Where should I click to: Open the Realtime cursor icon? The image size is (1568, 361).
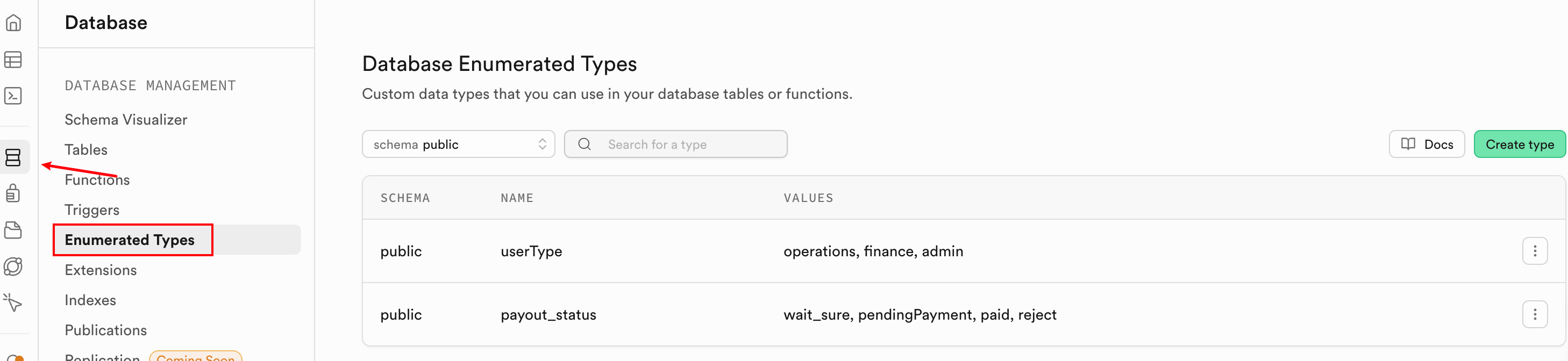[13, 302]
